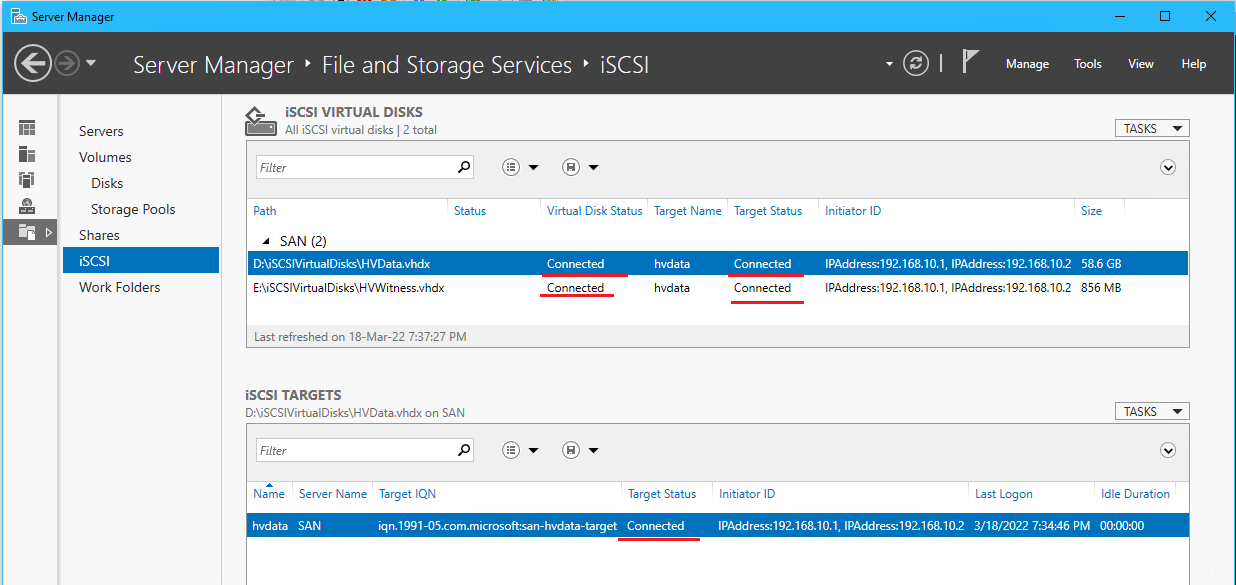Refresh Server Manager with the refresh icon
The height and width of the screenshot is (585, 1236).
pos(916,64)
